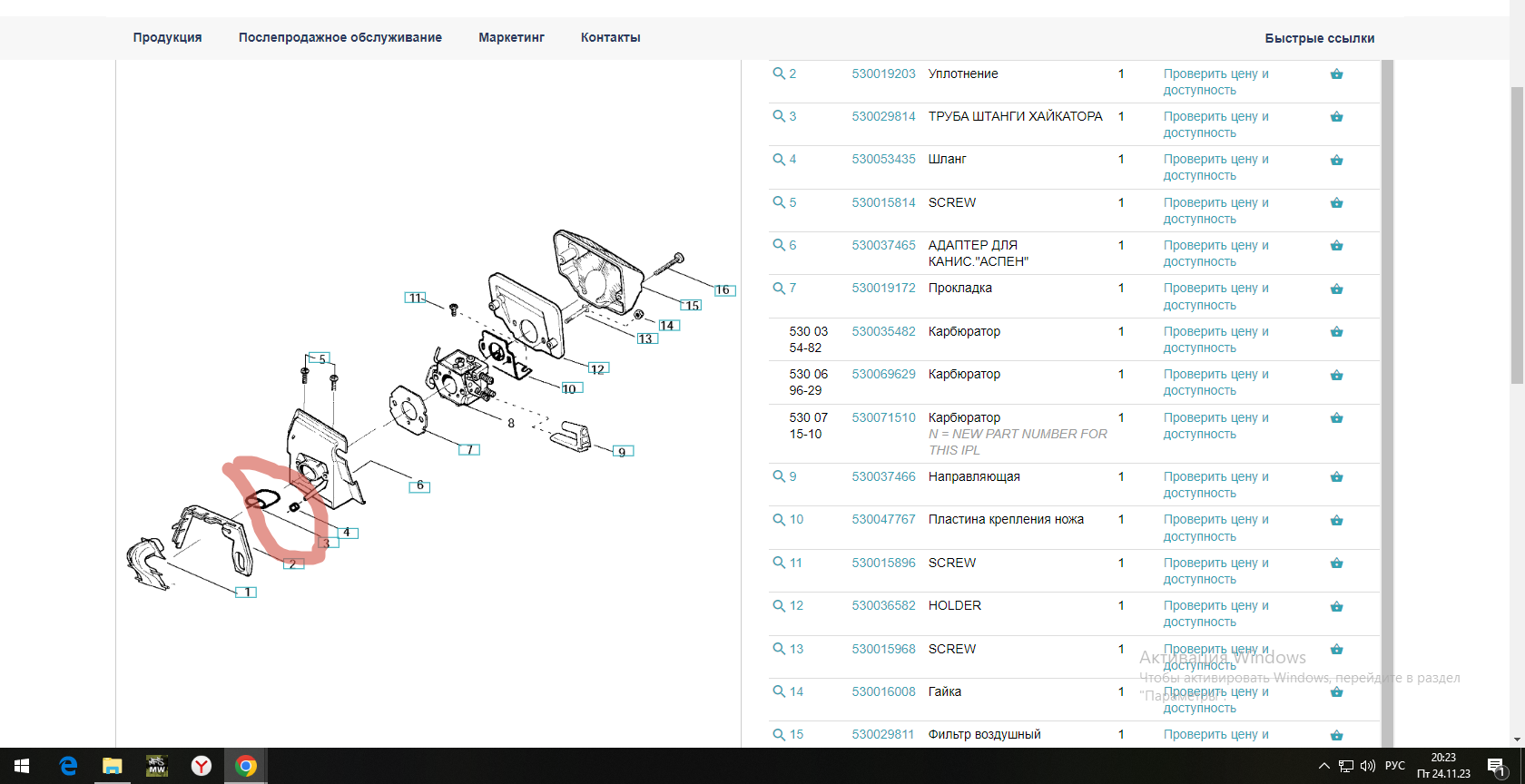
Task: Click the magnifier icon beside part 10
Action: [x=779, y=519]
